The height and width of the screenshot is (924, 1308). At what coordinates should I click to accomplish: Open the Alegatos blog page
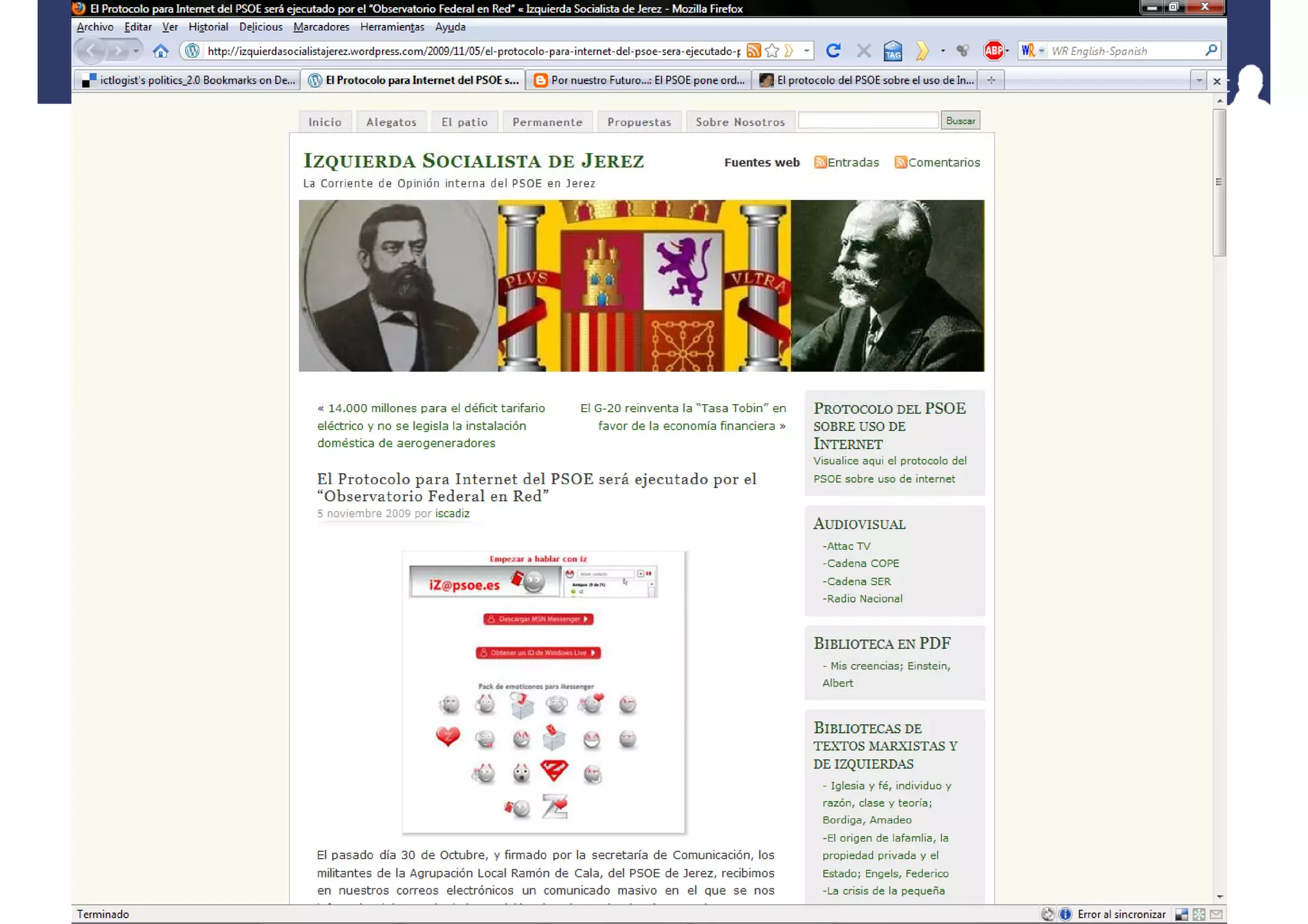point(392,122)
